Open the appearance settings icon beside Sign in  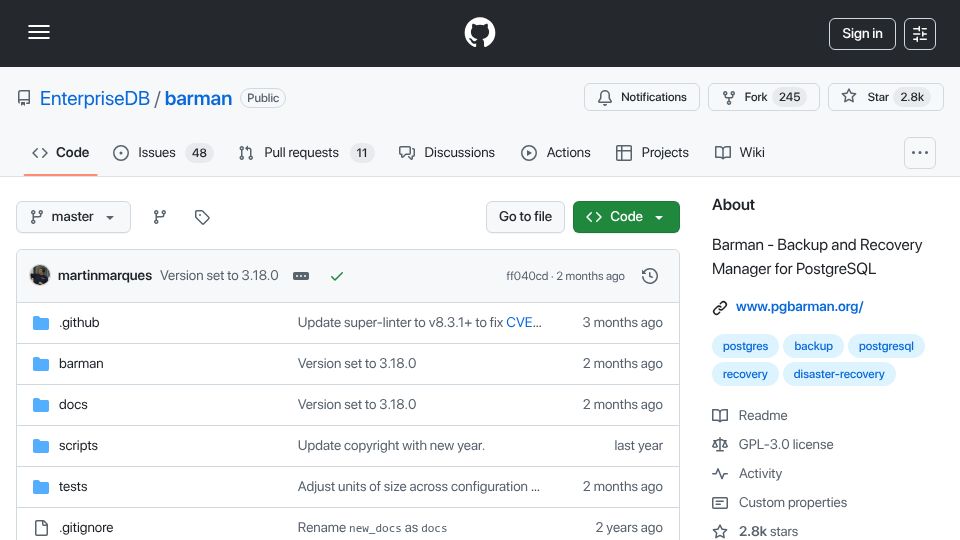coord(920,34)
